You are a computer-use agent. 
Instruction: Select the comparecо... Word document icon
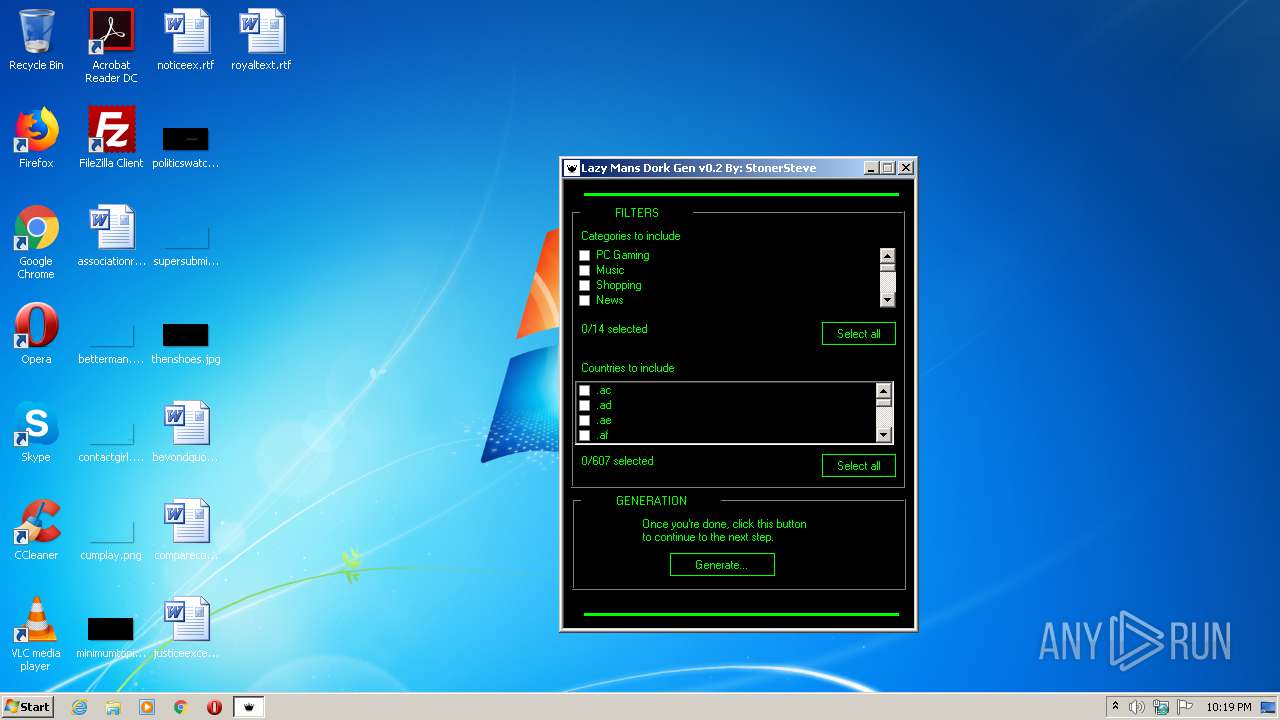[186, 530]
